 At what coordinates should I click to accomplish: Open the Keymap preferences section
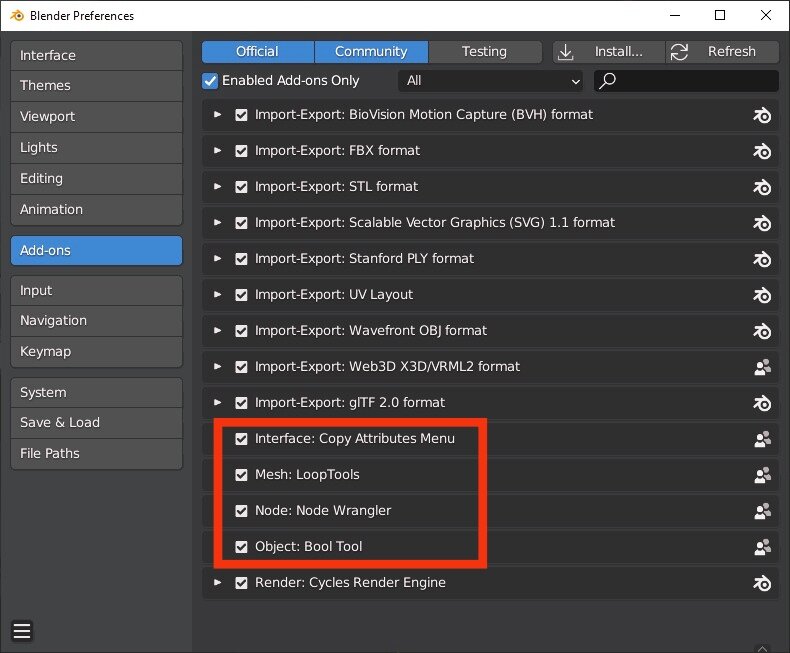click(x=96, y=352)
